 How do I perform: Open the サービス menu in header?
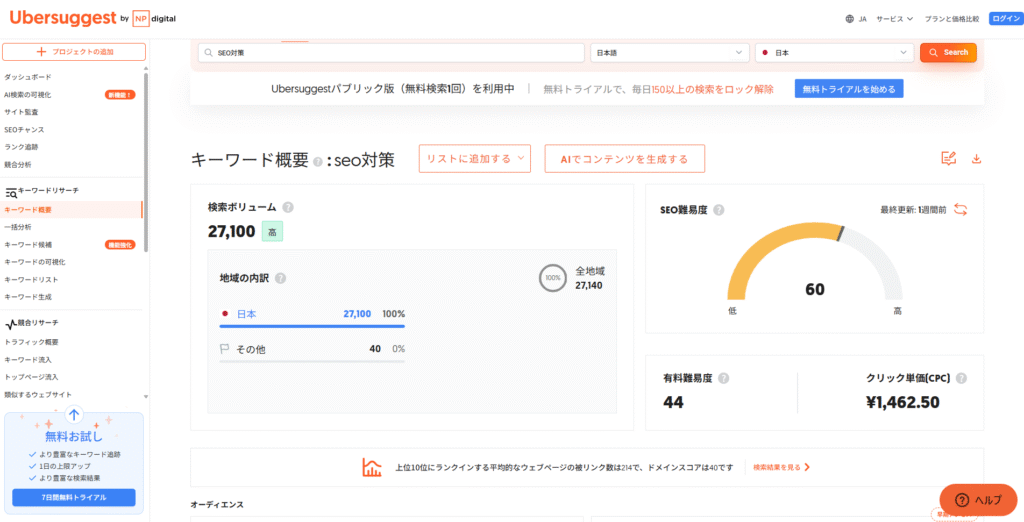[895, 19]
